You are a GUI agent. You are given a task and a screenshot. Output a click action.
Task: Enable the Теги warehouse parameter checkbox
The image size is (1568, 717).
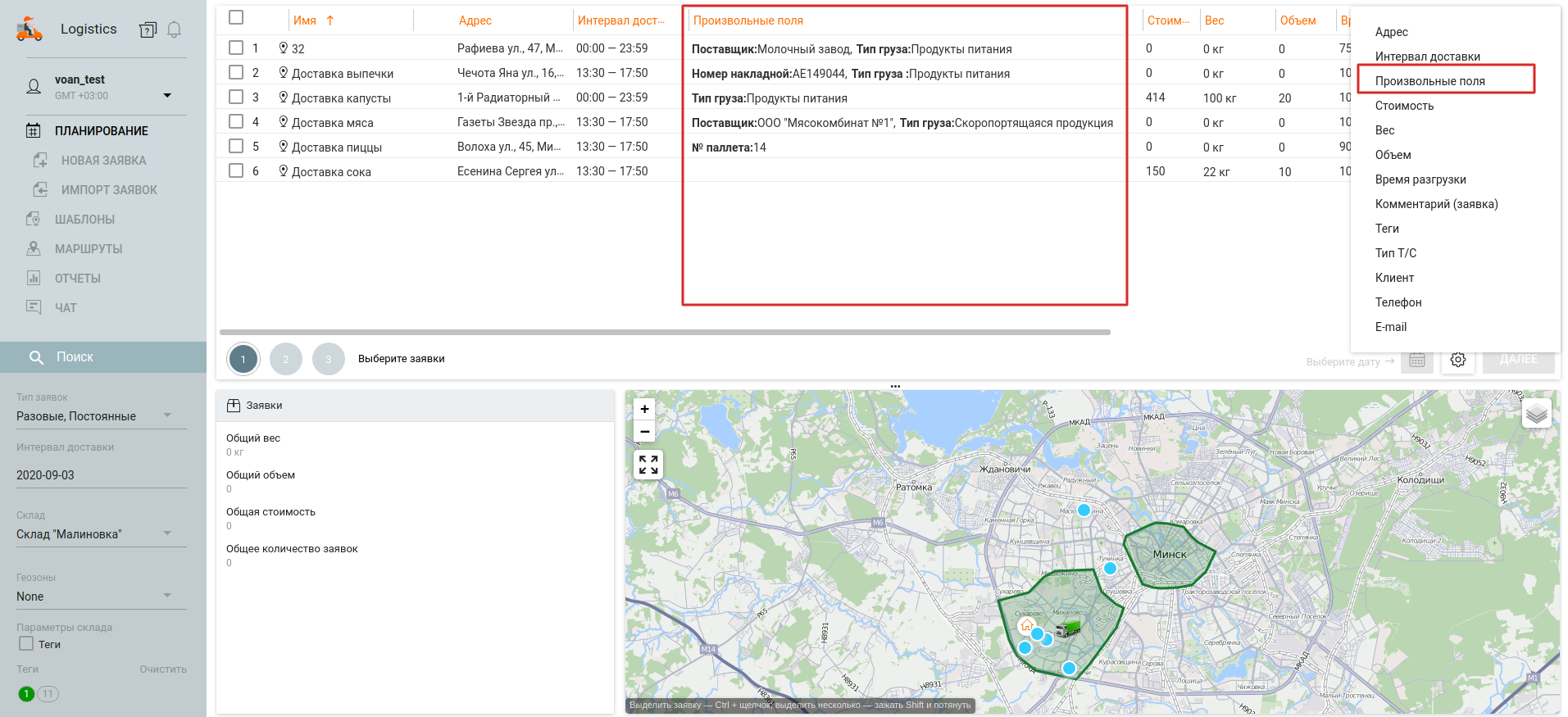click(x=26, y=644)
